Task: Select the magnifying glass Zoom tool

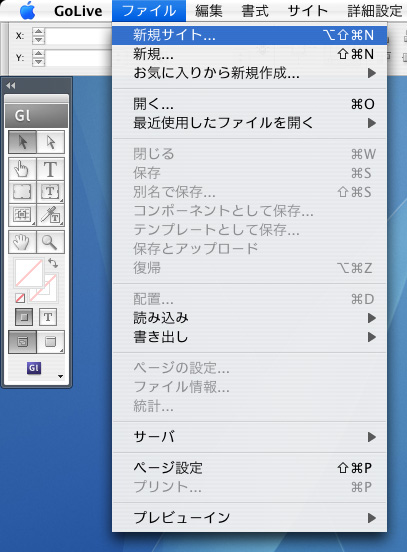Action: coord(50,242)
